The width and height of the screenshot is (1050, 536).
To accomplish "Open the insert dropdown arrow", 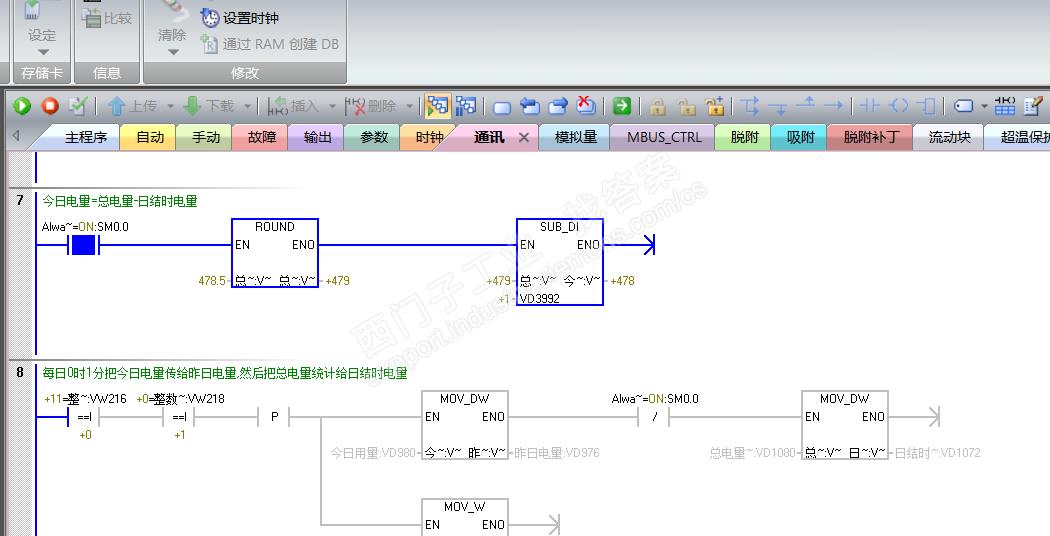I will tap(331, 106).
